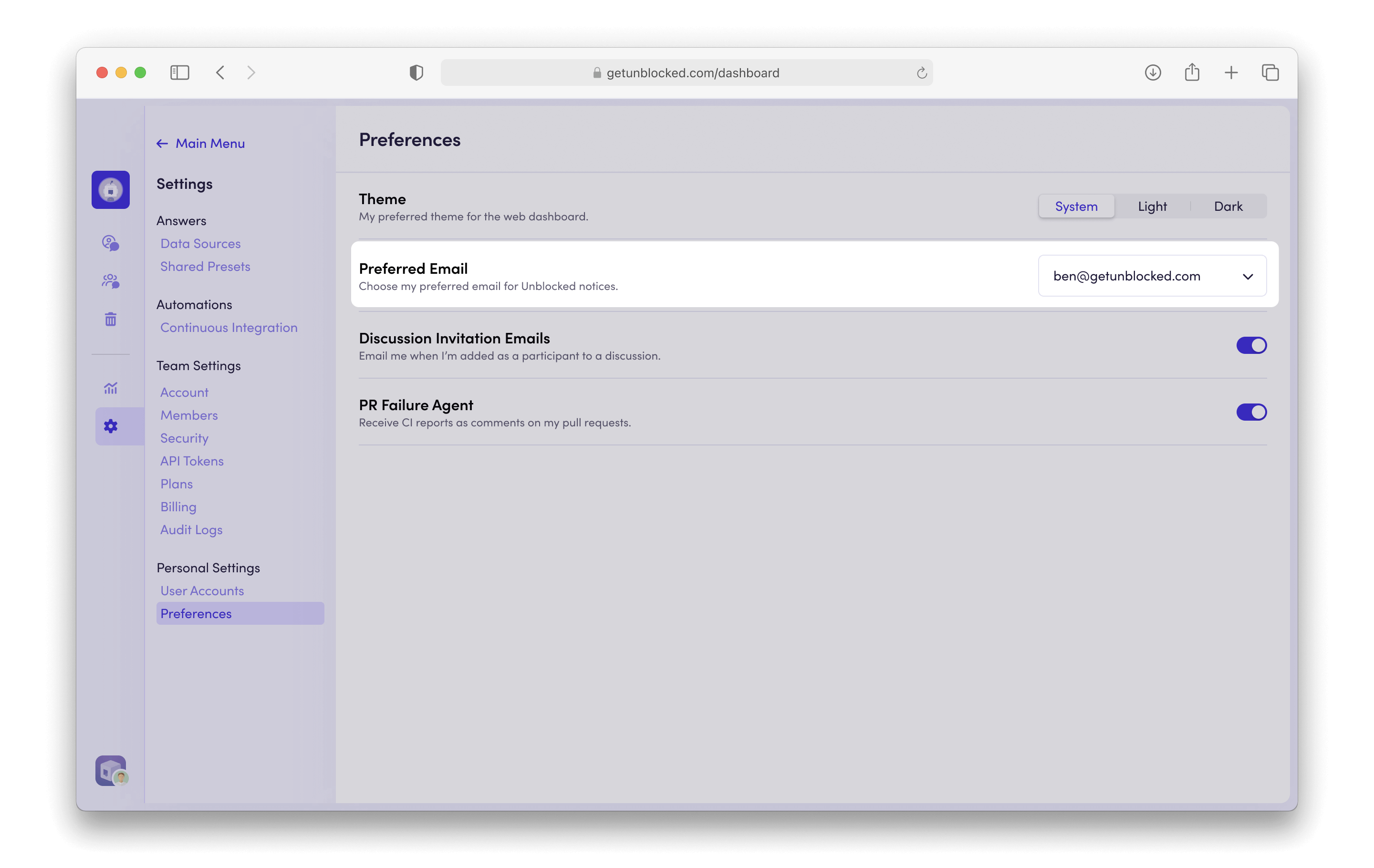Screen dimensions: 1374x868
Task: Click the Unblocked logo at sidebar top
Action: (111, 190)
